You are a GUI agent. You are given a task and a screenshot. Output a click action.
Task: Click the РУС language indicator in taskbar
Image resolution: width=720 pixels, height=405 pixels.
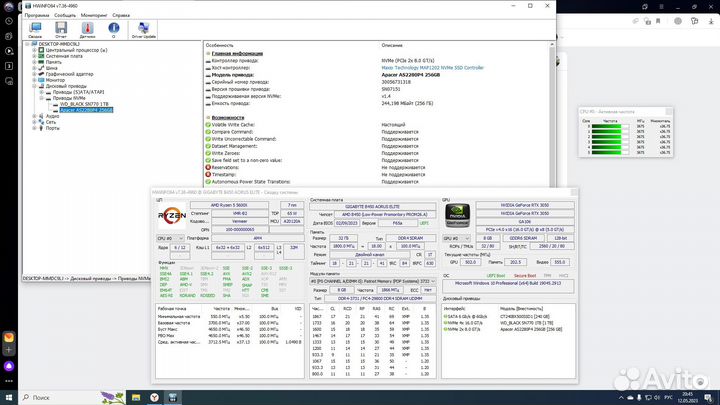669,398
